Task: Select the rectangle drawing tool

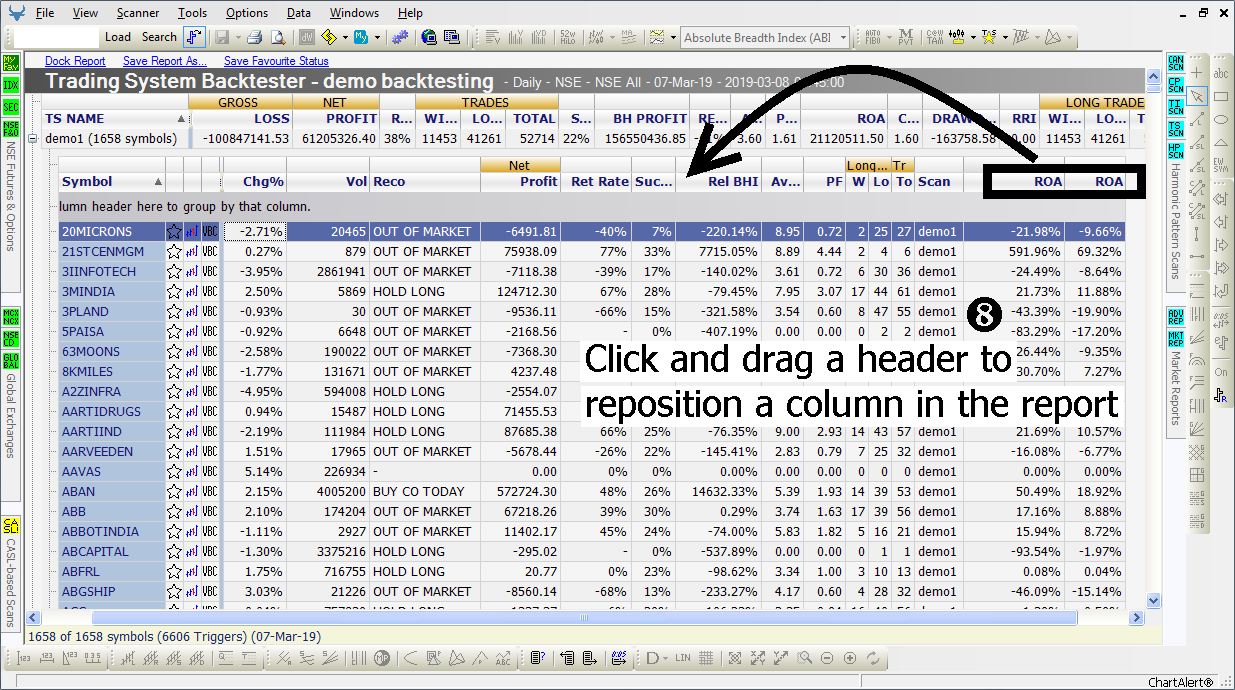Action: coord(1221,97)
